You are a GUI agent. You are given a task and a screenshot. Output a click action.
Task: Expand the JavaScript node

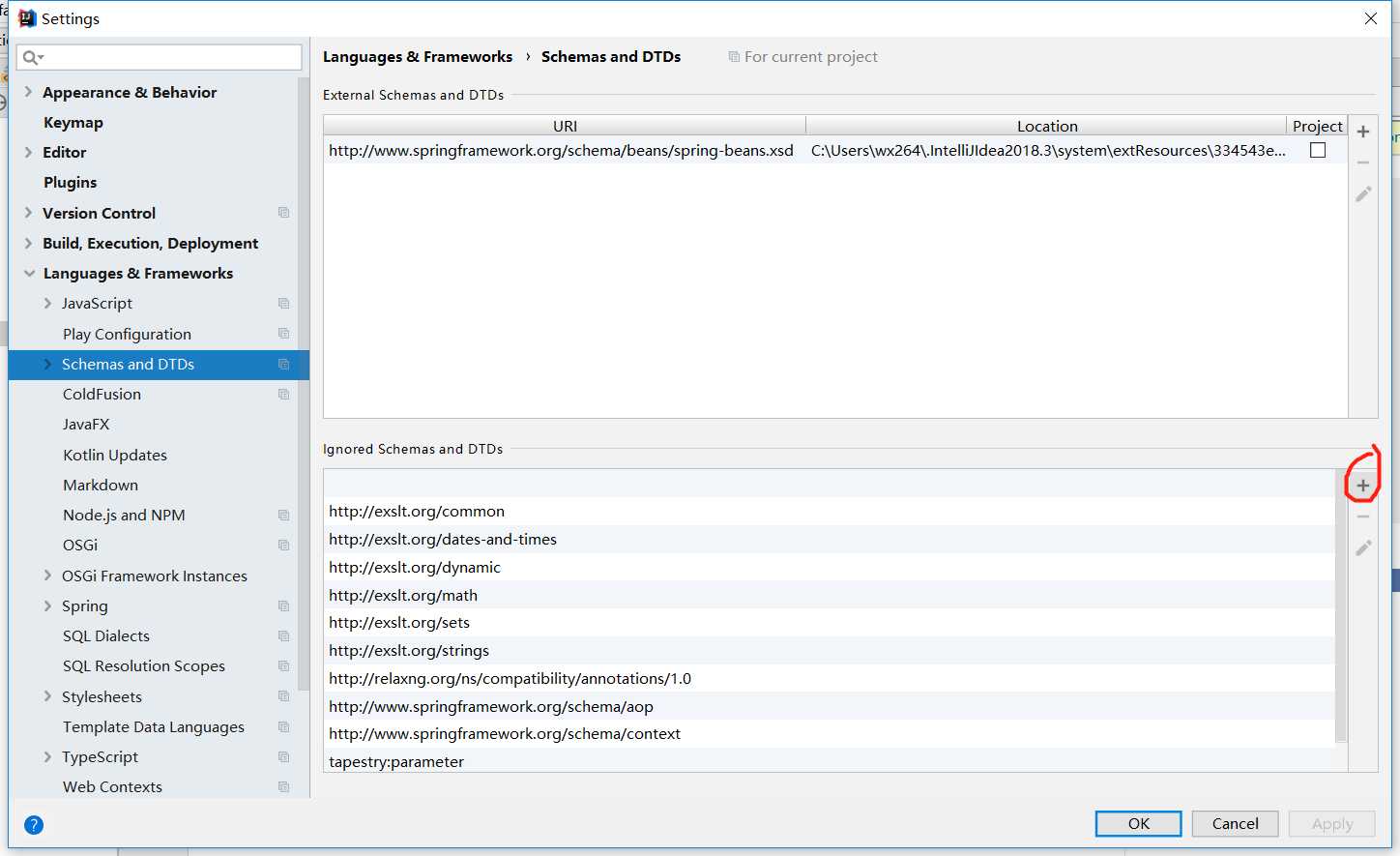coord(47,303)
